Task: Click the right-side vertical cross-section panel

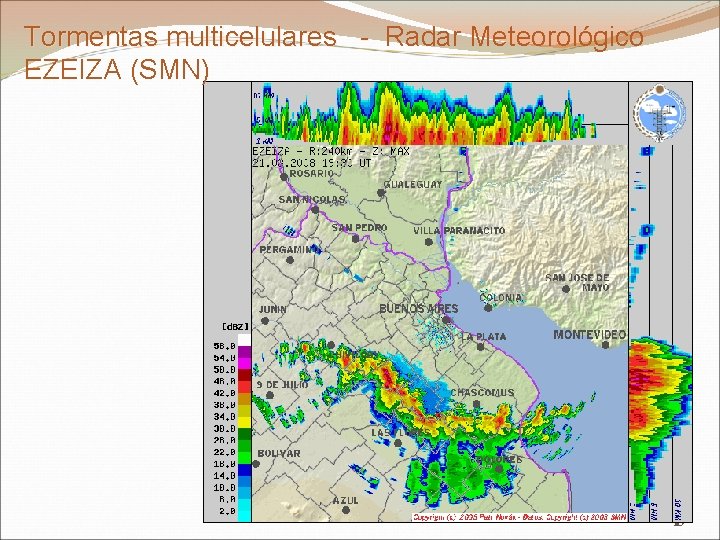Action: coord(660,333)
